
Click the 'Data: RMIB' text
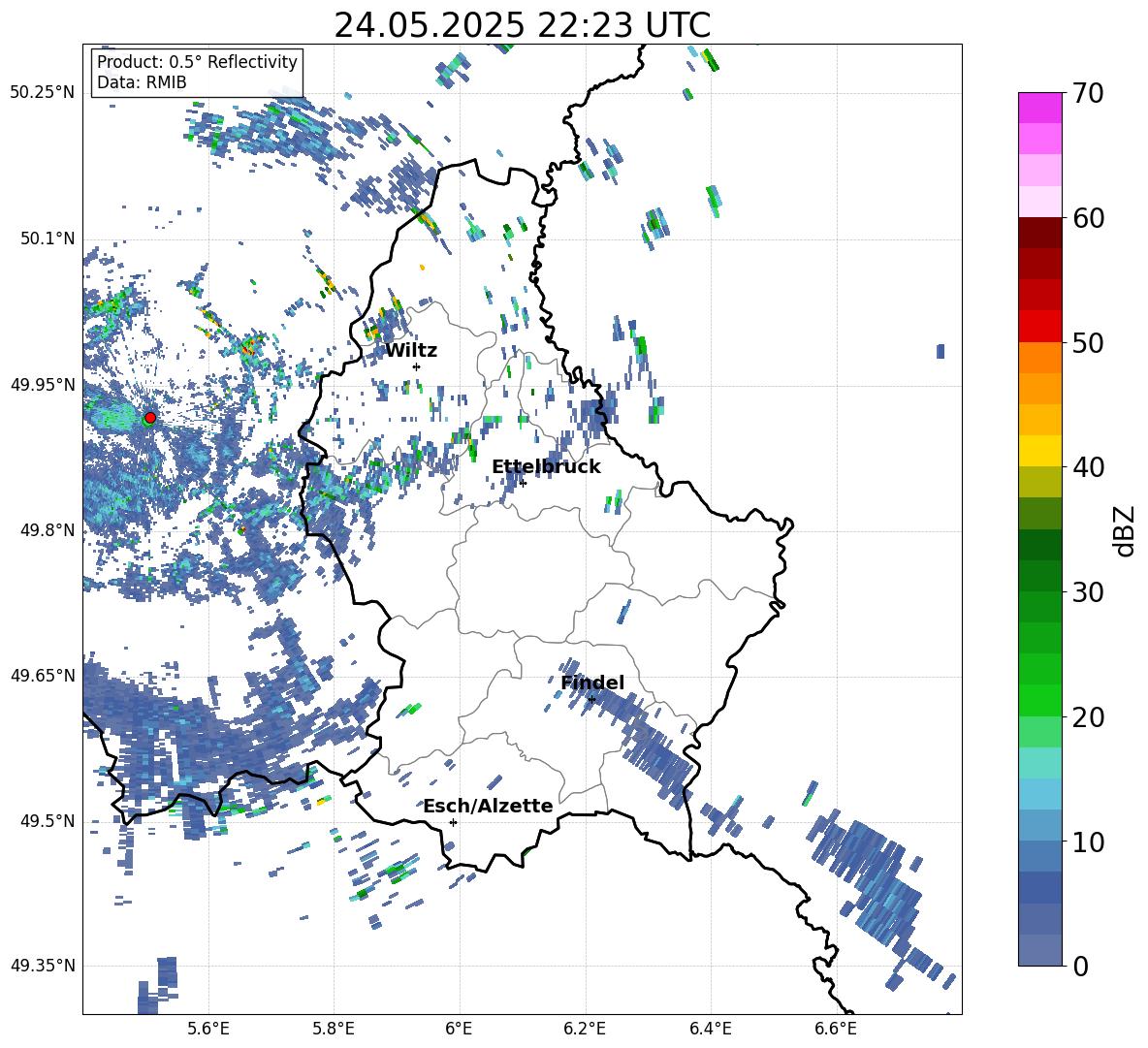[x=142, y=82]
